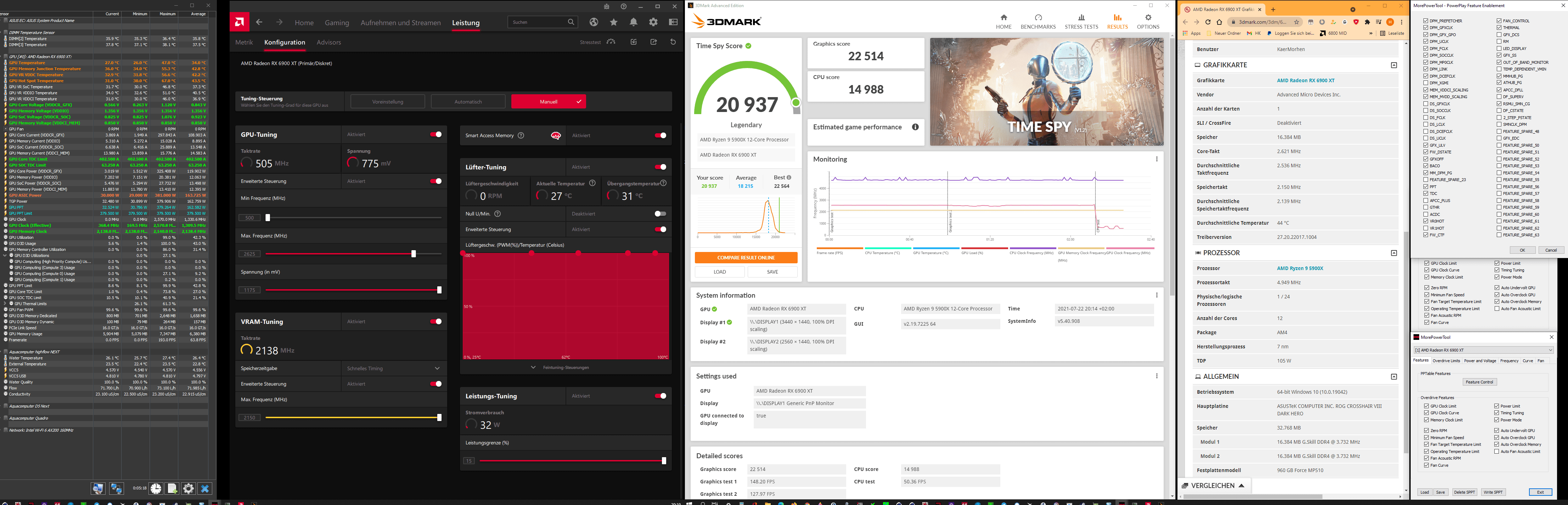Reset tuning with the circular arrow icon
This screenshot has width=1568, height=505.
pos(673,42)
